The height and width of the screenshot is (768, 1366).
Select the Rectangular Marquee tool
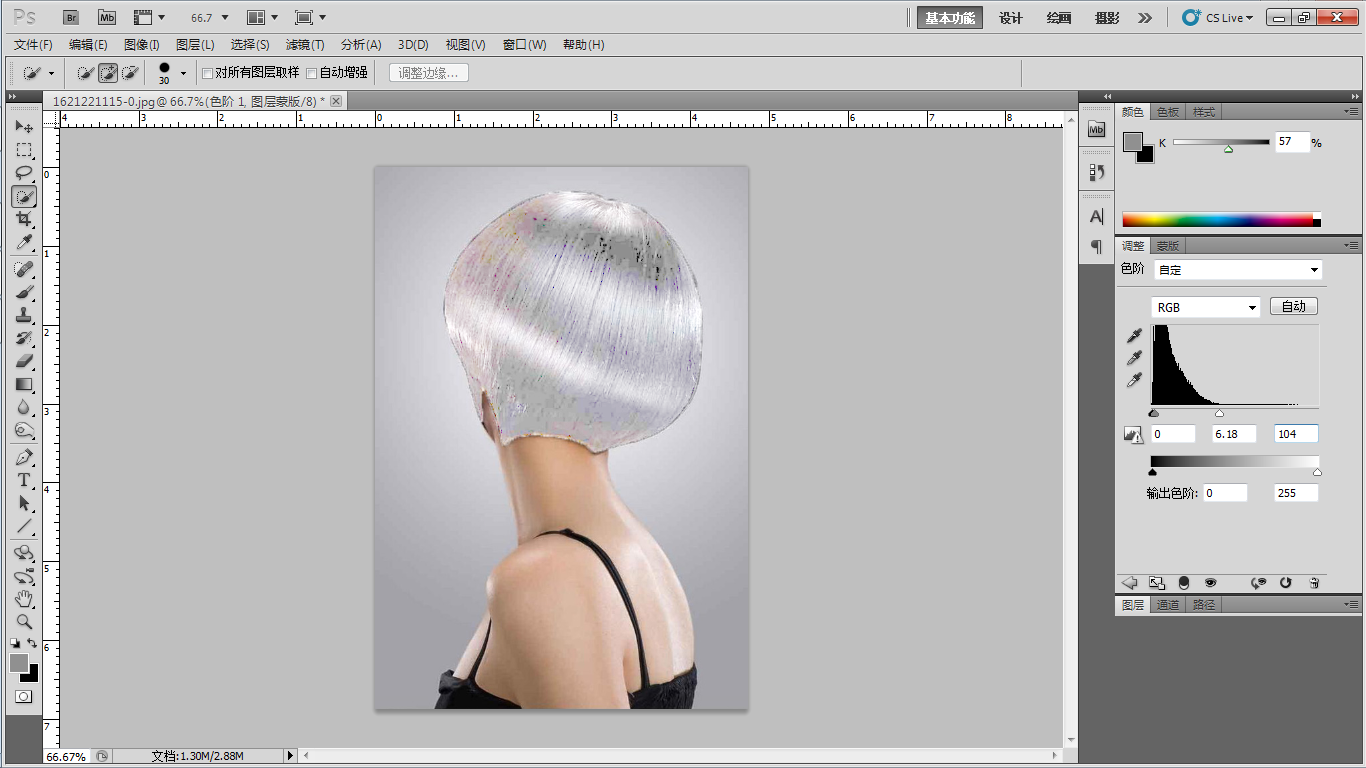[24, 150]
